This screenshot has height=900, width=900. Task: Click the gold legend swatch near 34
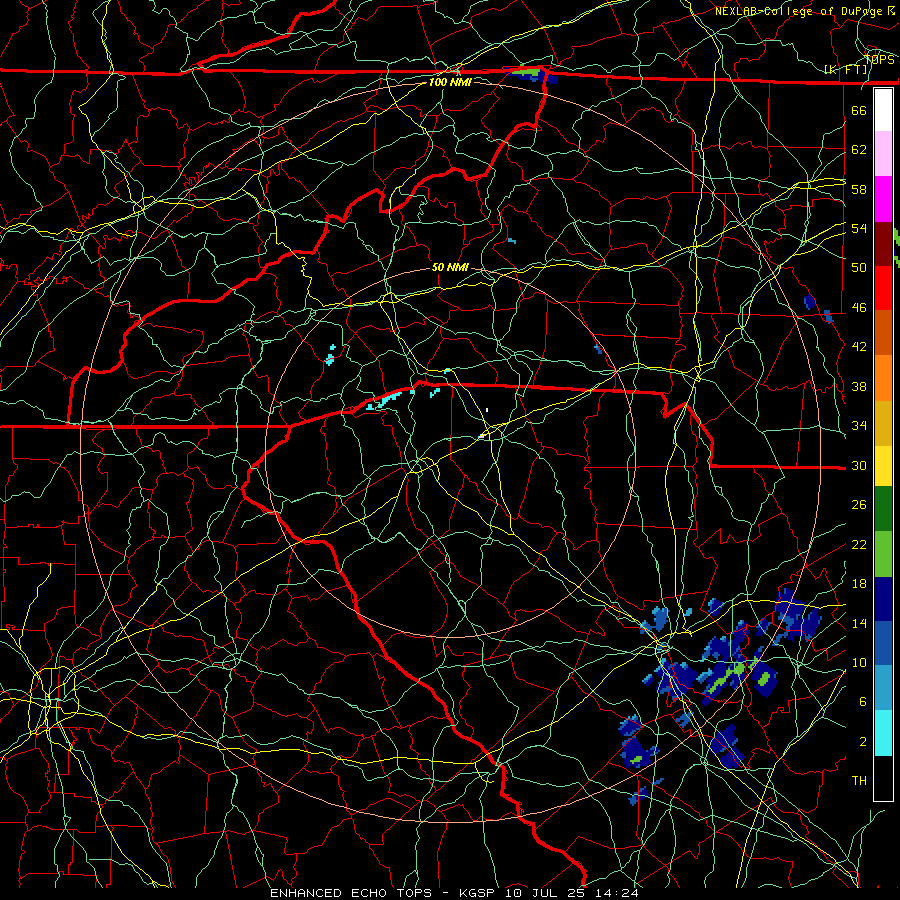click(883, 424)
